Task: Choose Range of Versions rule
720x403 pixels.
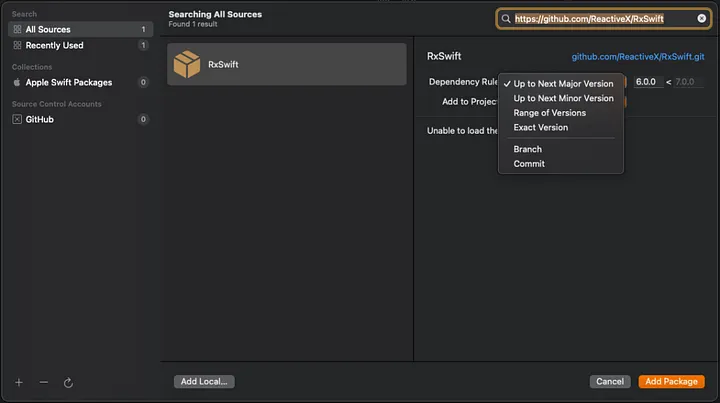Action: [x=561, y=113]
